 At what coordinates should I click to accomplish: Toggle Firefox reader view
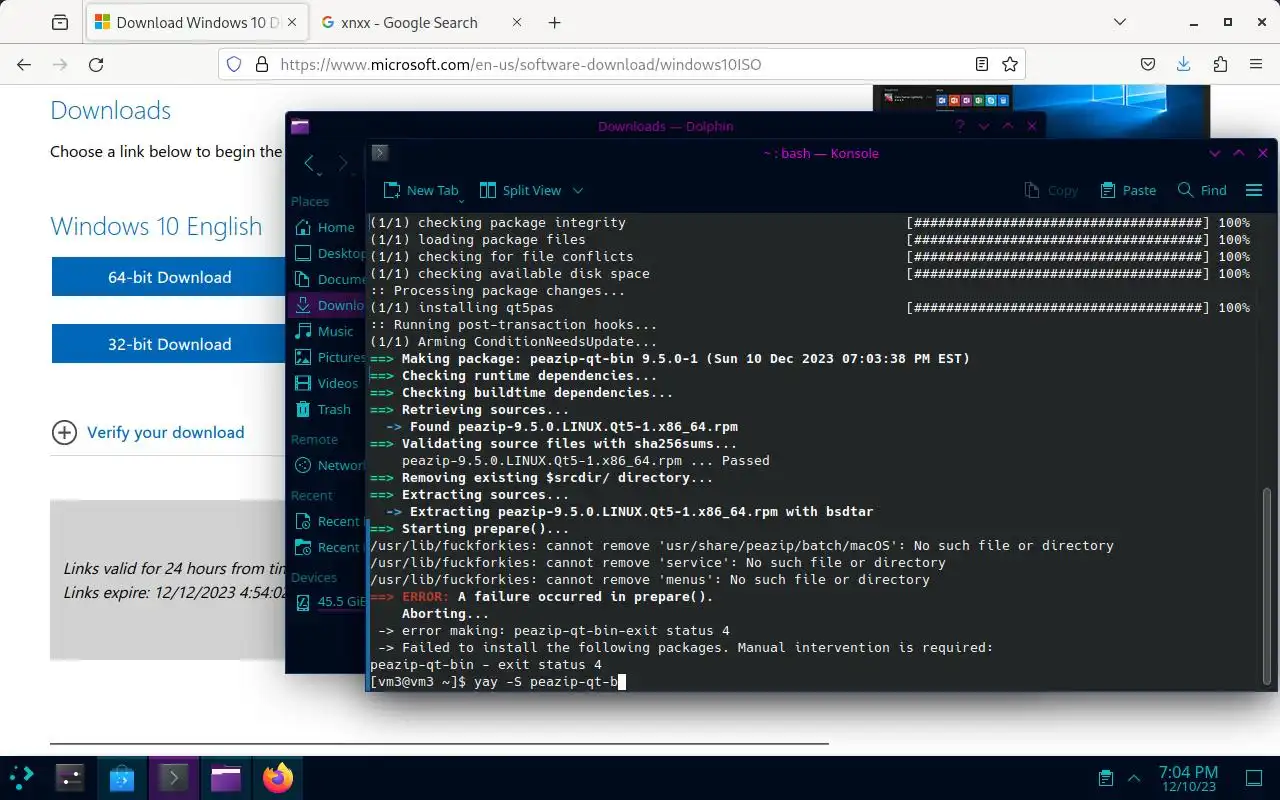click(x=982, y=64)
